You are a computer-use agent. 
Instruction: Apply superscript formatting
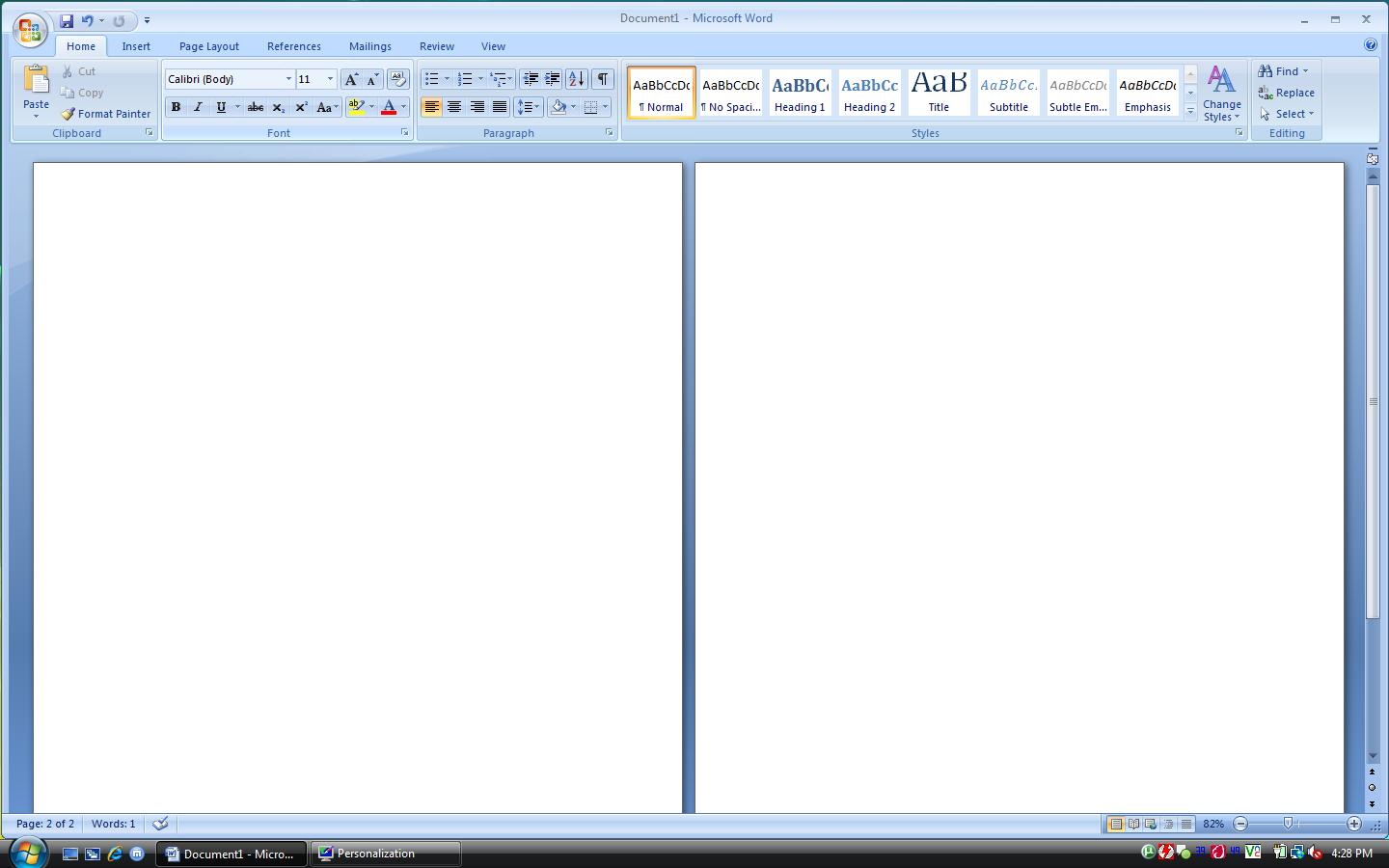[301, 107]
